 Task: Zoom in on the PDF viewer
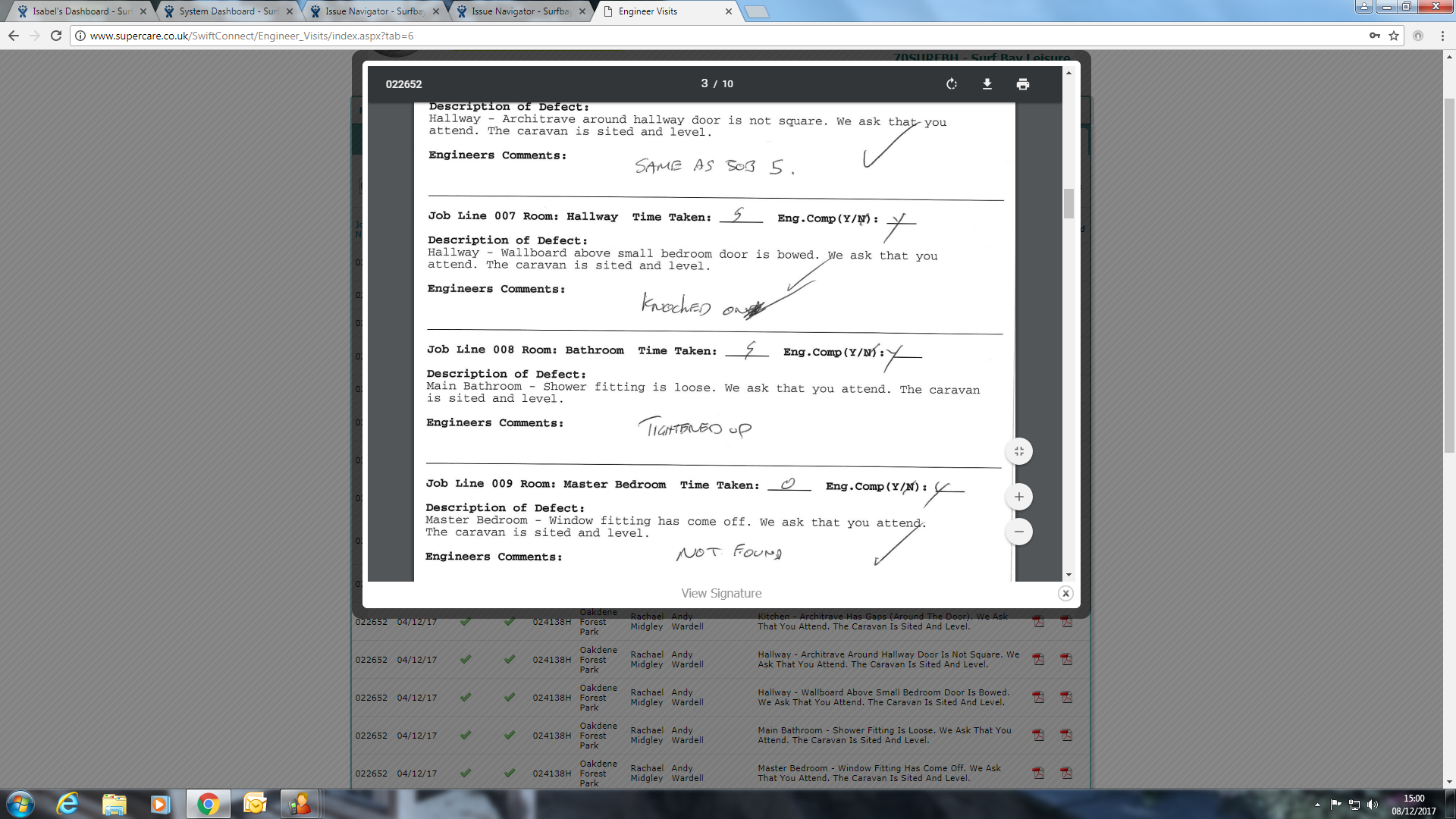[1019, 497]
